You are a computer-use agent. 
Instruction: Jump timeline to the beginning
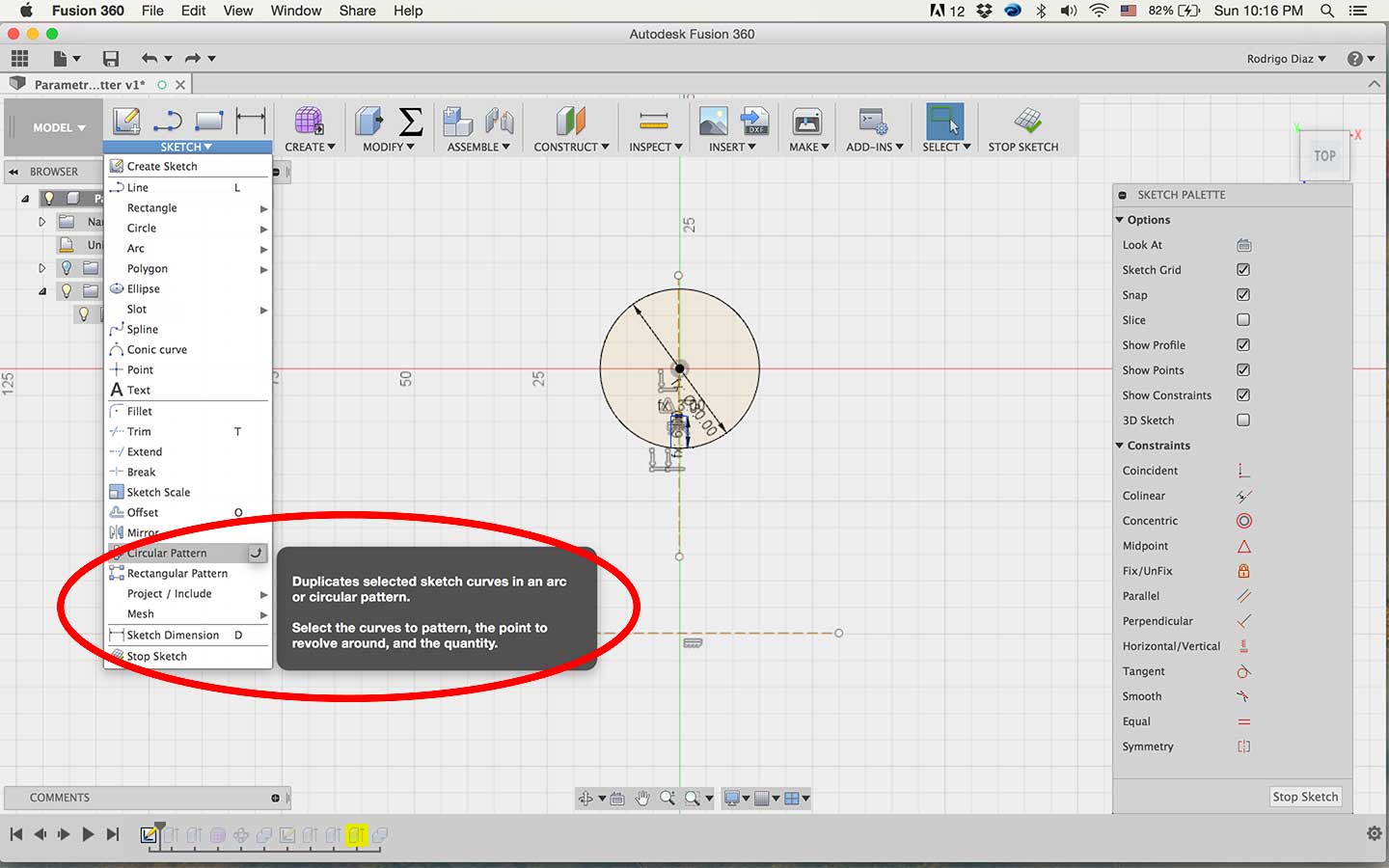(x=16, y=834)
